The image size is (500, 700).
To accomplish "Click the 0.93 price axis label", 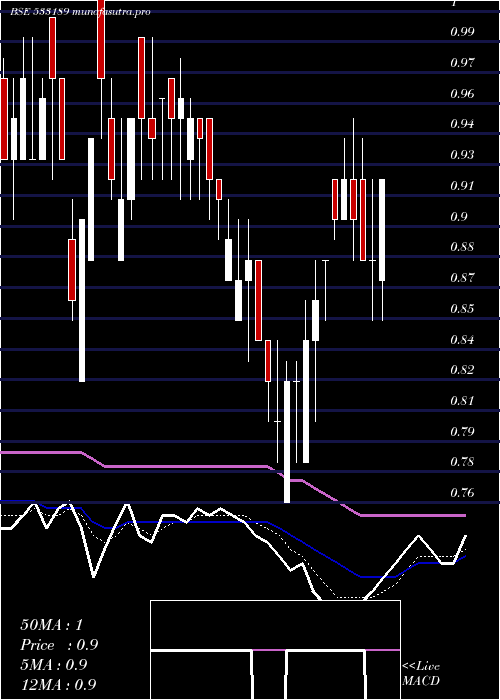I will point(462,155).
